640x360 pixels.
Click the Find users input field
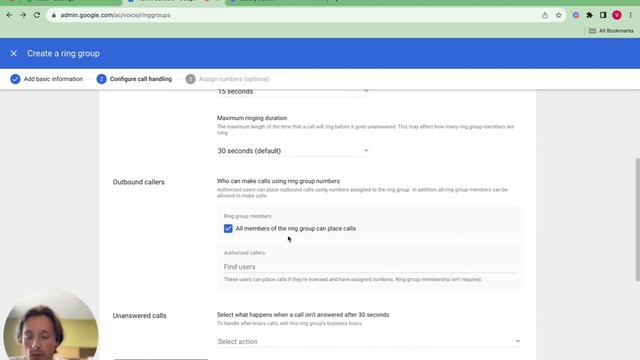pos(370,267)
